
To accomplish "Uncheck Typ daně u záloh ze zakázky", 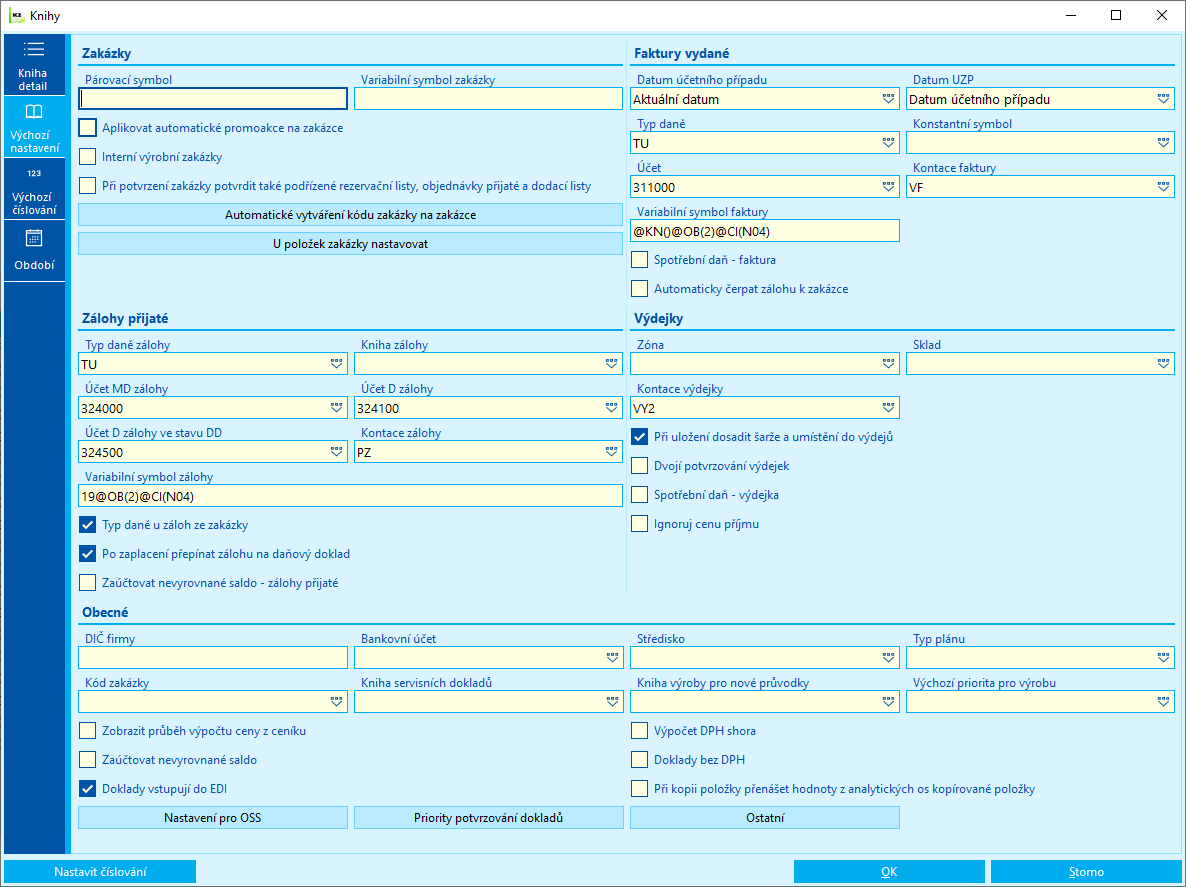I will (88, 524).
